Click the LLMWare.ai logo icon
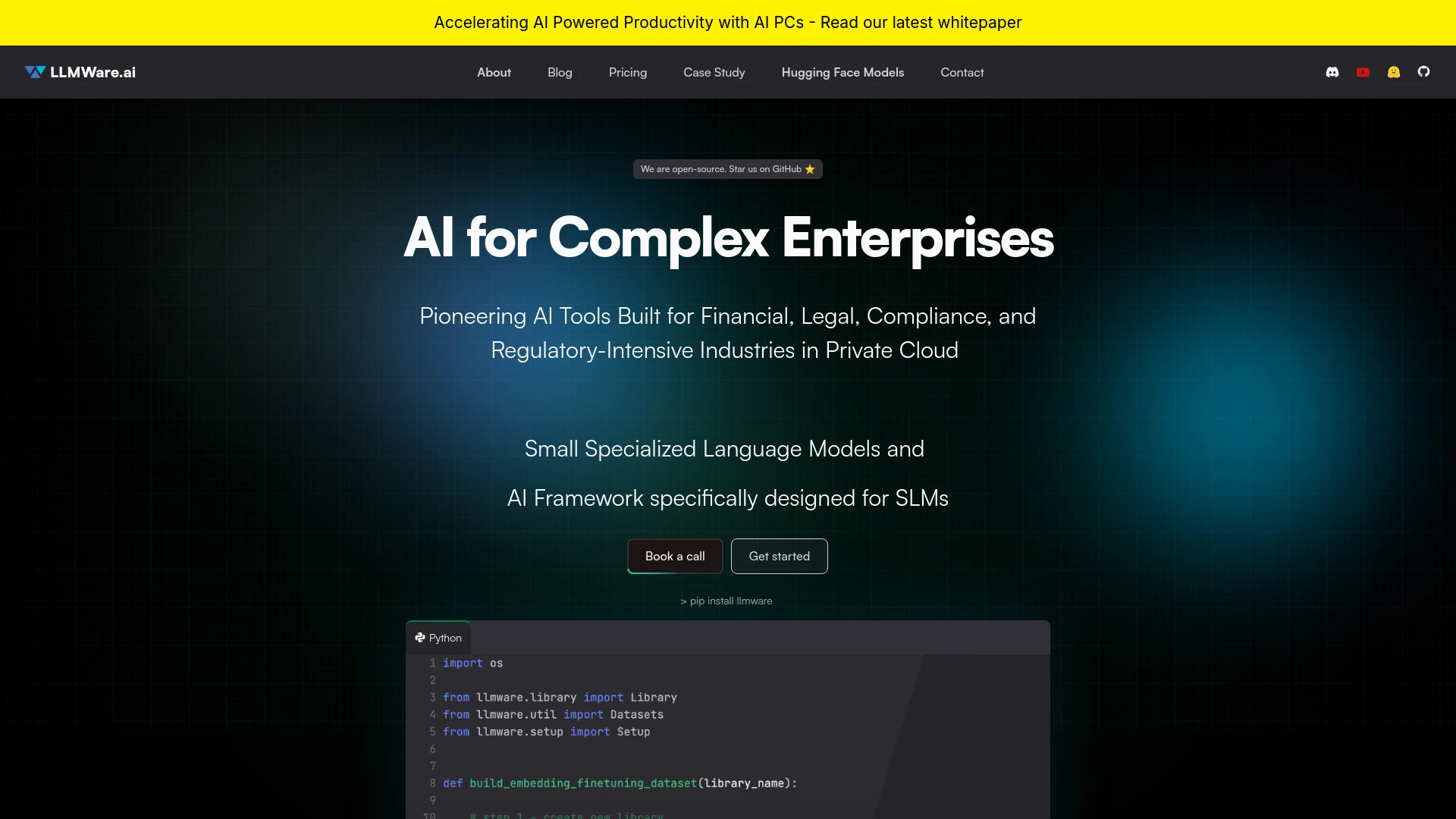1456x819 pixels. click(34, 72)
